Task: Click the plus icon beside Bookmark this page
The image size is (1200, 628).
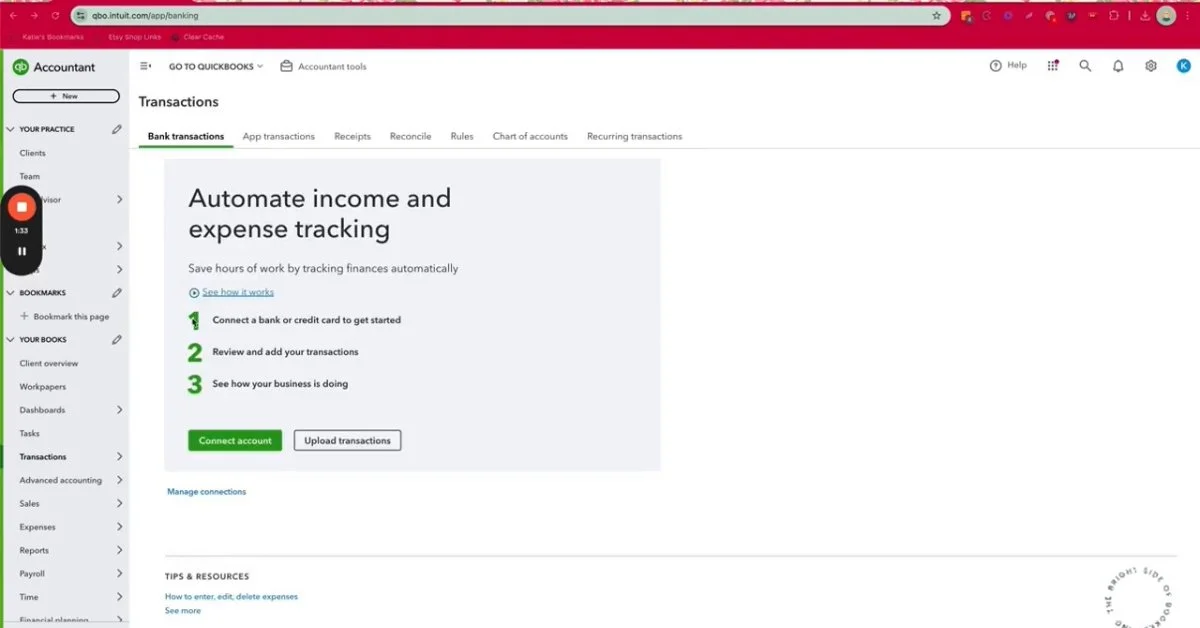Action: click(24, 316)
